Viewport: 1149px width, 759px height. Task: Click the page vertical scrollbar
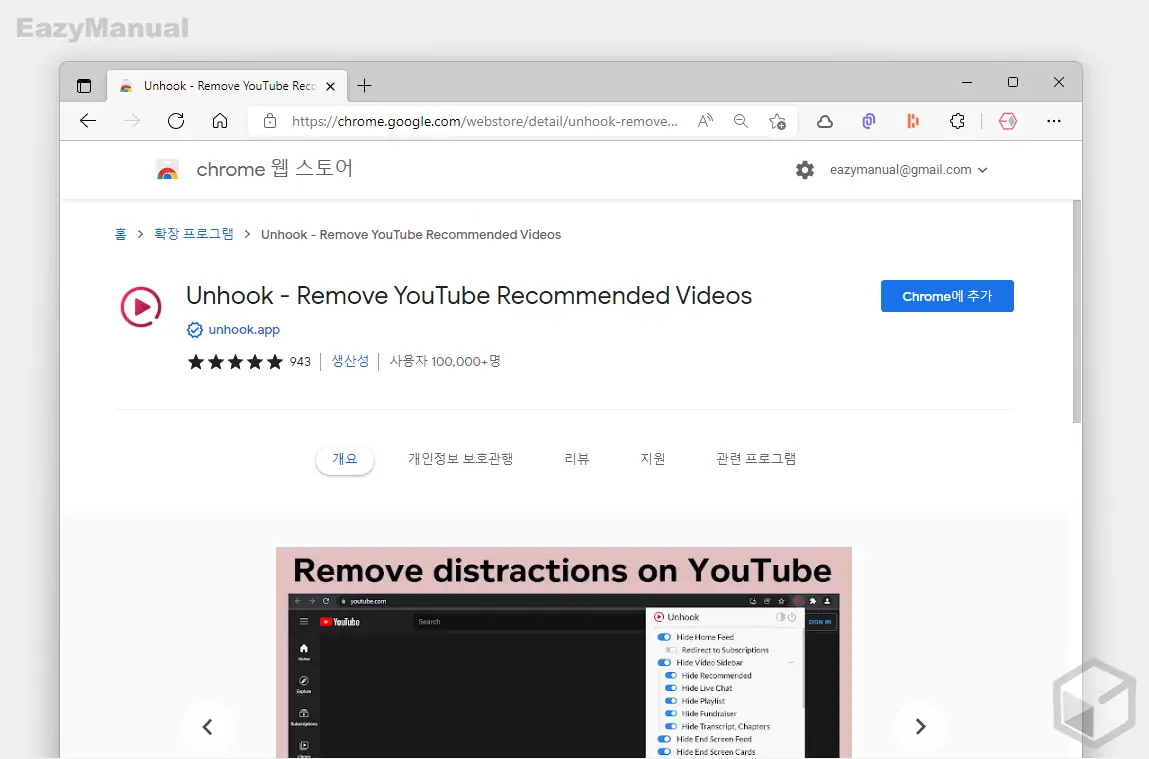[1076, 312]
